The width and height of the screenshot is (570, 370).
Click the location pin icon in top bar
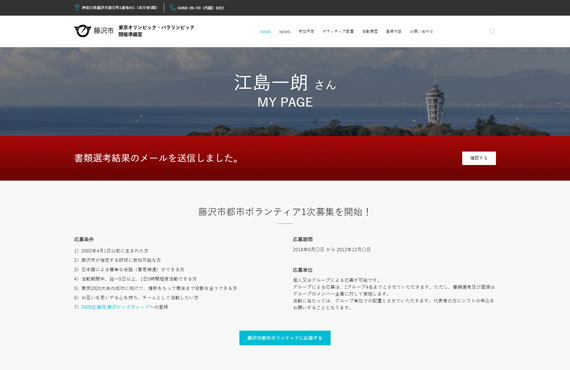point(77,8)
